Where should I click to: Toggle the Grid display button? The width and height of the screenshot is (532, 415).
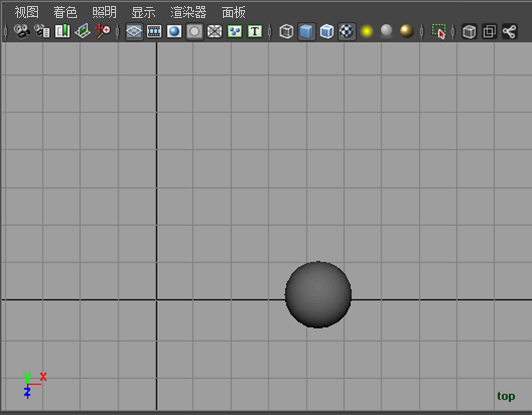[134, 32]
